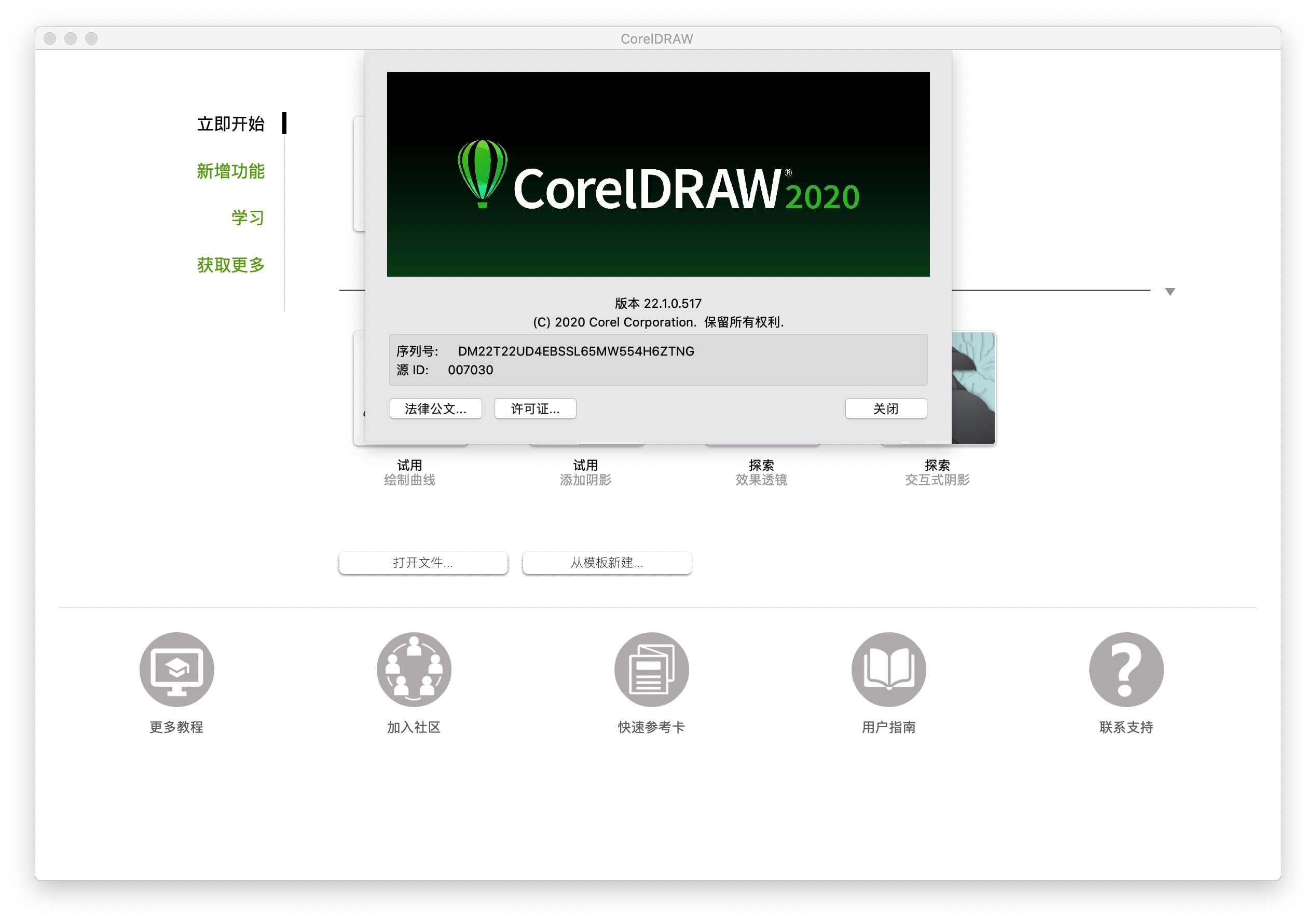Expand the dropdown triangle on the right

pyautogui.click(x=1170, y=292)
